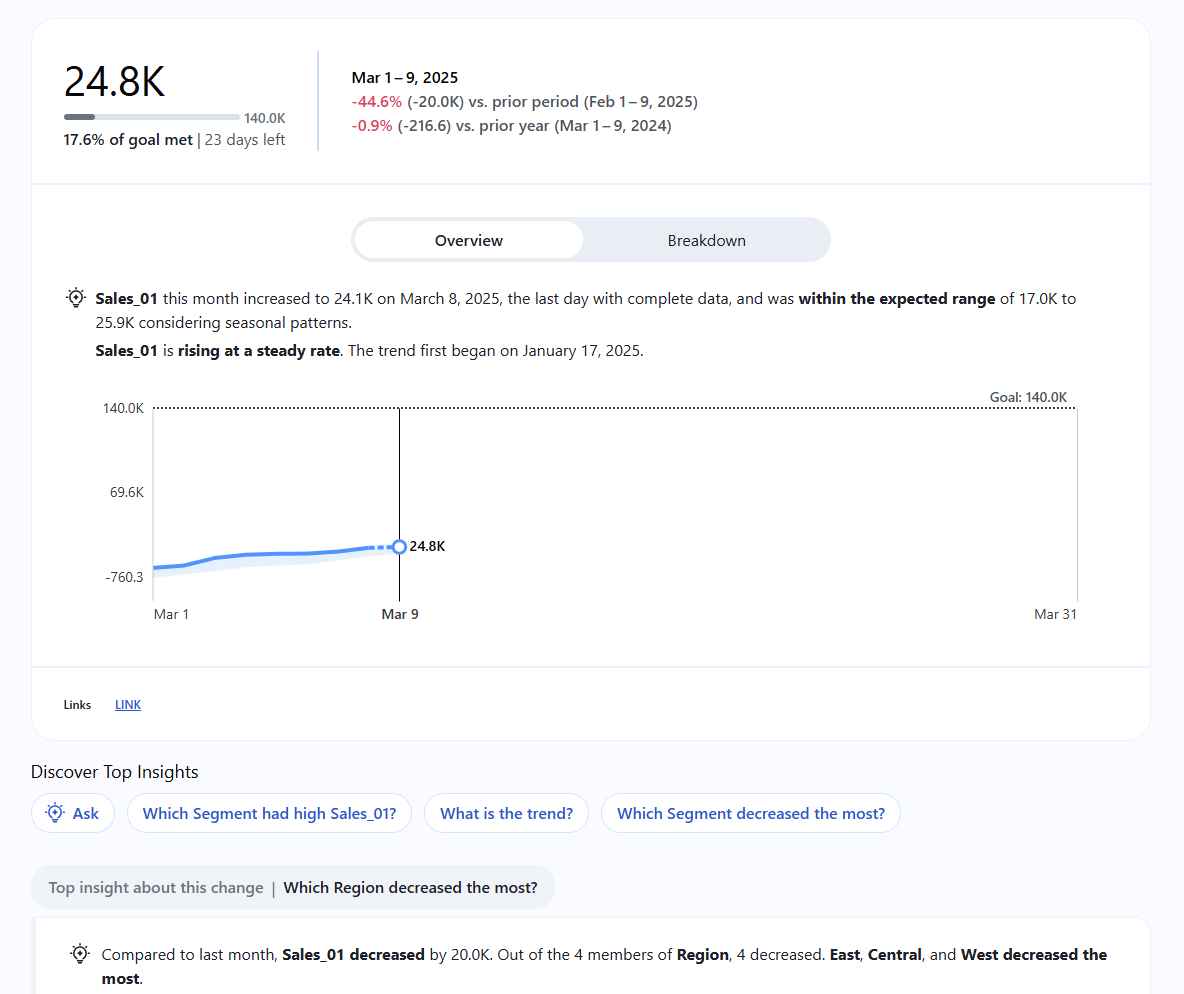Select 'Which Segment decreased the most?' suggestion

(x=751, y=813)
